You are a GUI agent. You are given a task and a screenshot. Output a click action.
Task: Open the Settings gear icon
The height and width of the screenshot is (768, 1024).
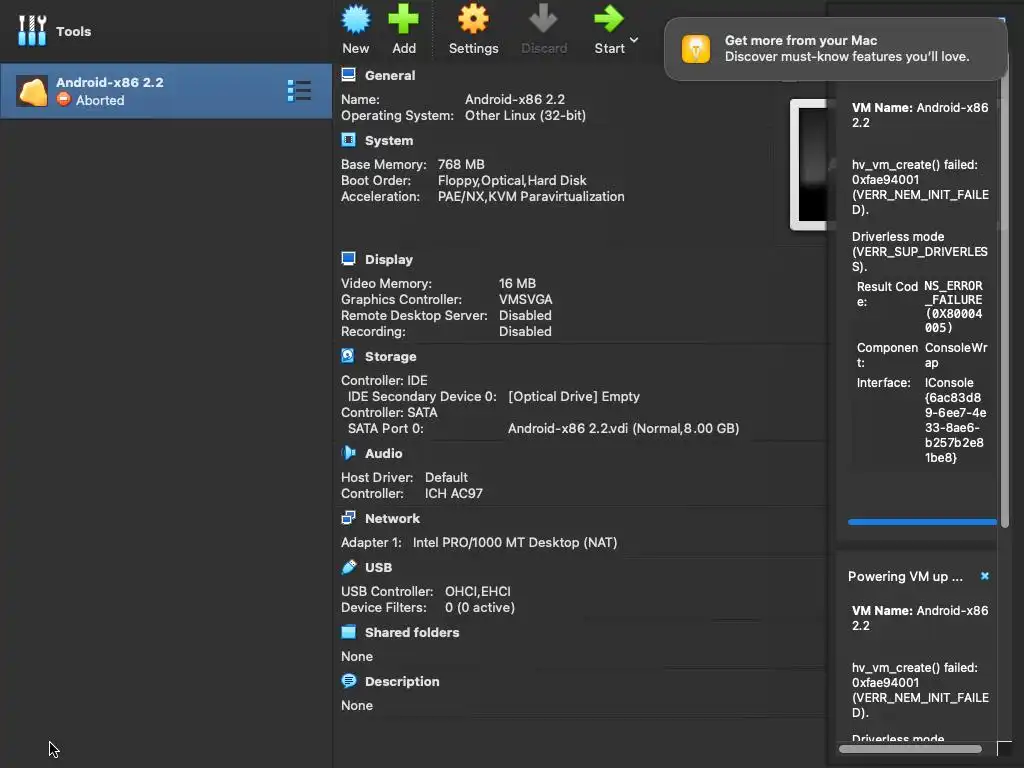pyautogui.click(x=473, y=20)
